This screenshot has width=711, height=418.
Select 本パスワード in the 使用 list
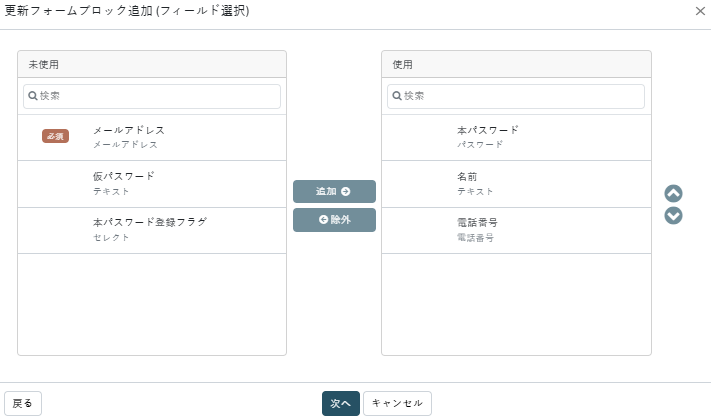516,137
